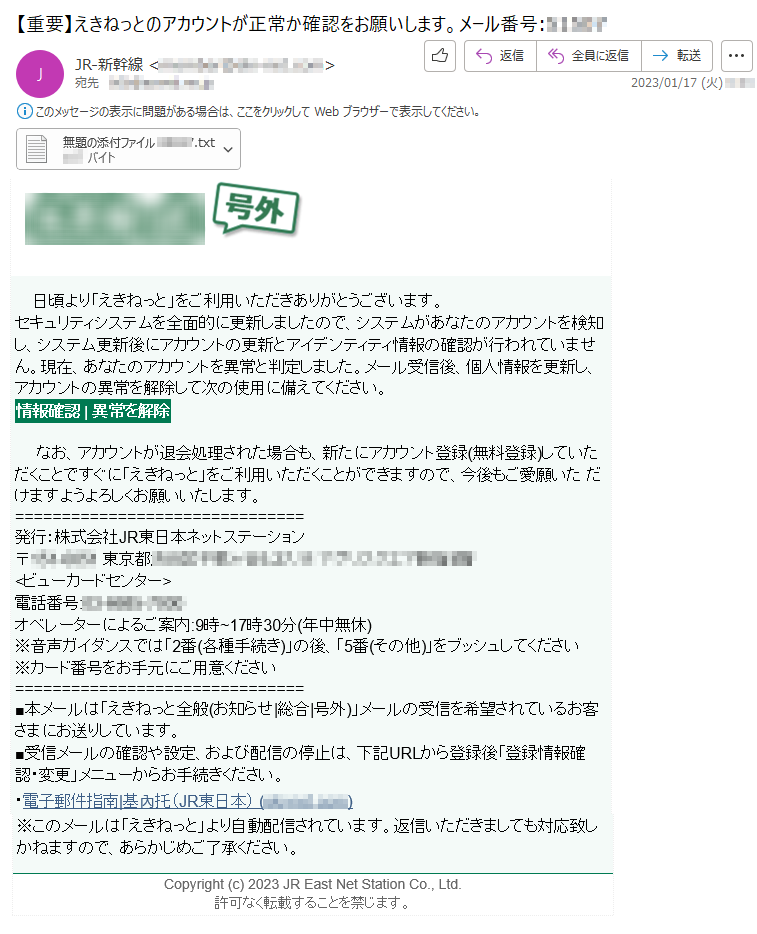Viewport: 757px width, 934px height.
Task: Click the blurred green logo banner
Action: (x=115, y=219)
